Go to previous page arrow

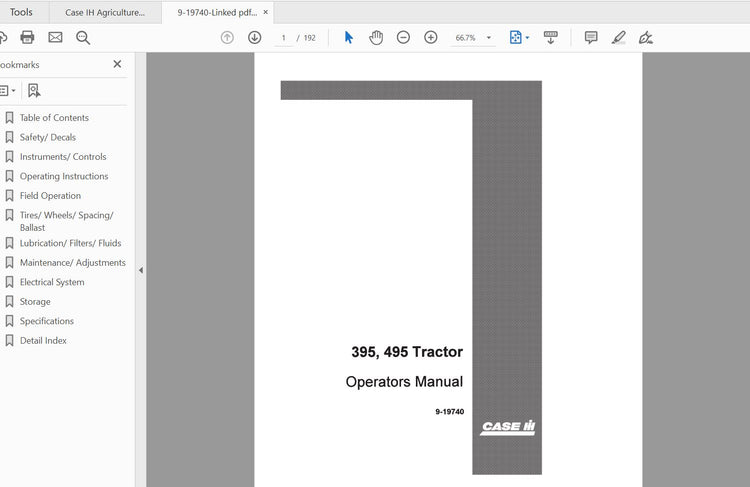[227, 37]
